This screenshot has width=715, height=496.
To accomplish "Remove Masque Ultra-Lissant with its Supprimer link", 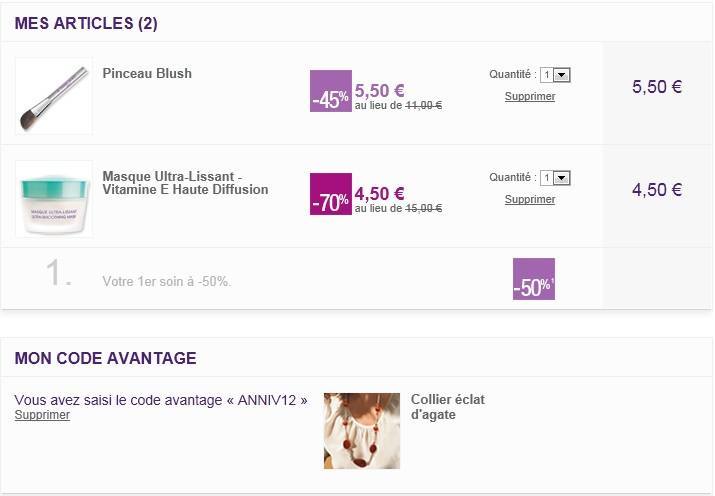I will click(x=530, y=200).
